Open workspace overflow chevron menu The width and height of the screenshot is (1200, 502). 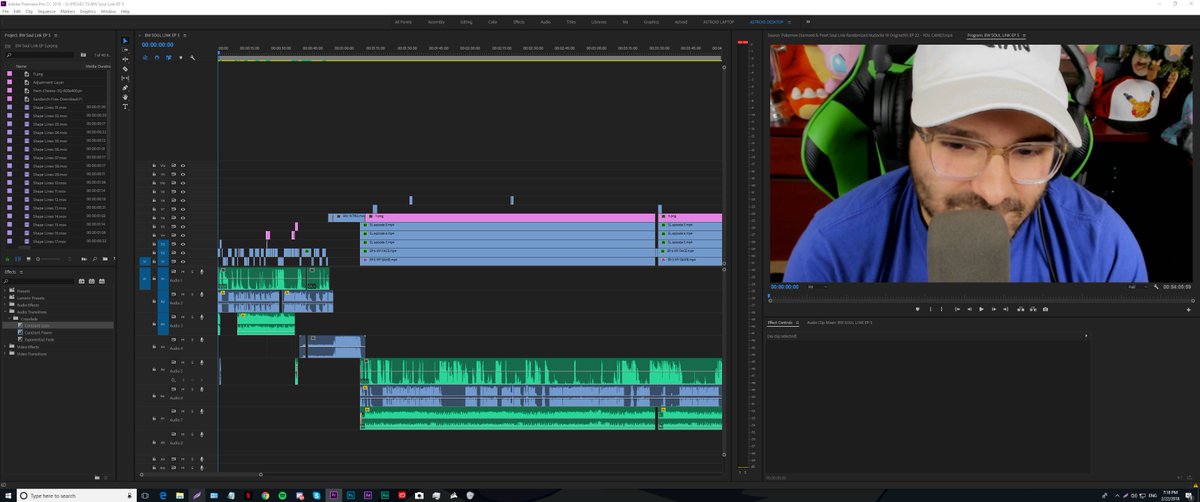(808, 20)
